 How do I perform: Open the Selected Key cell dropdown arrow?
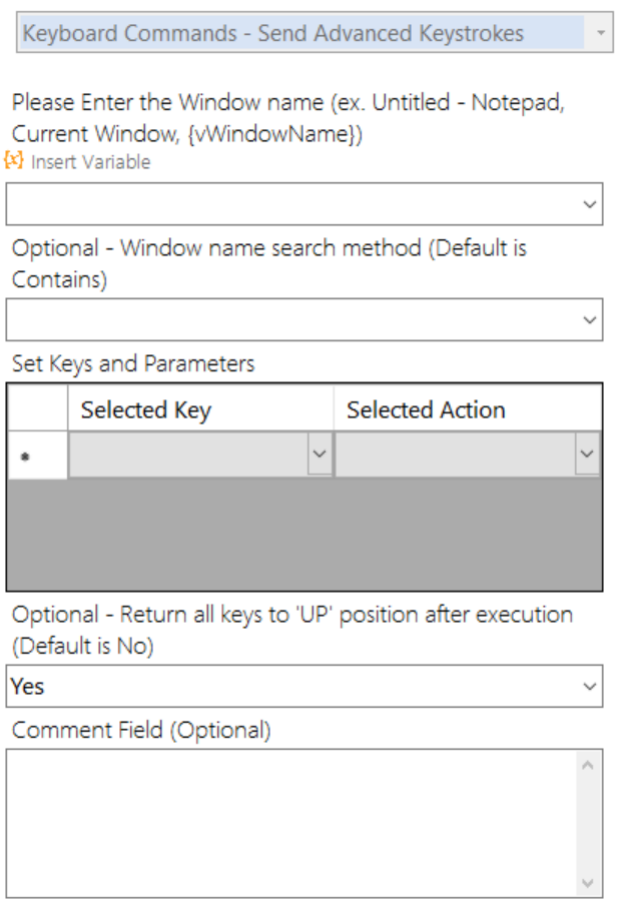pos(319,455)
